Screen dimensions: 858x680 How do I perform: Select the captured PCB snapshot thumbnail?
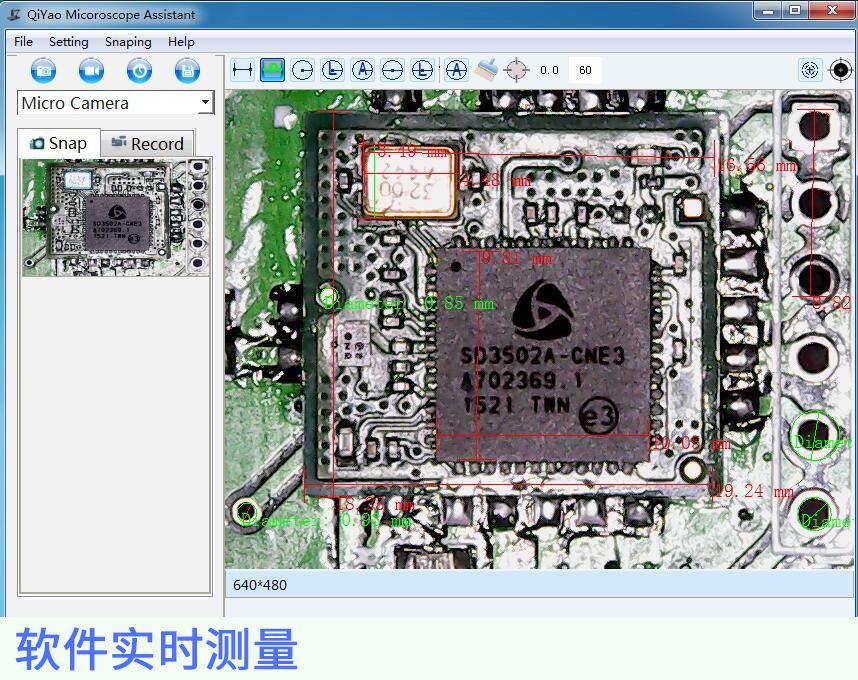(x=115, y=218)
